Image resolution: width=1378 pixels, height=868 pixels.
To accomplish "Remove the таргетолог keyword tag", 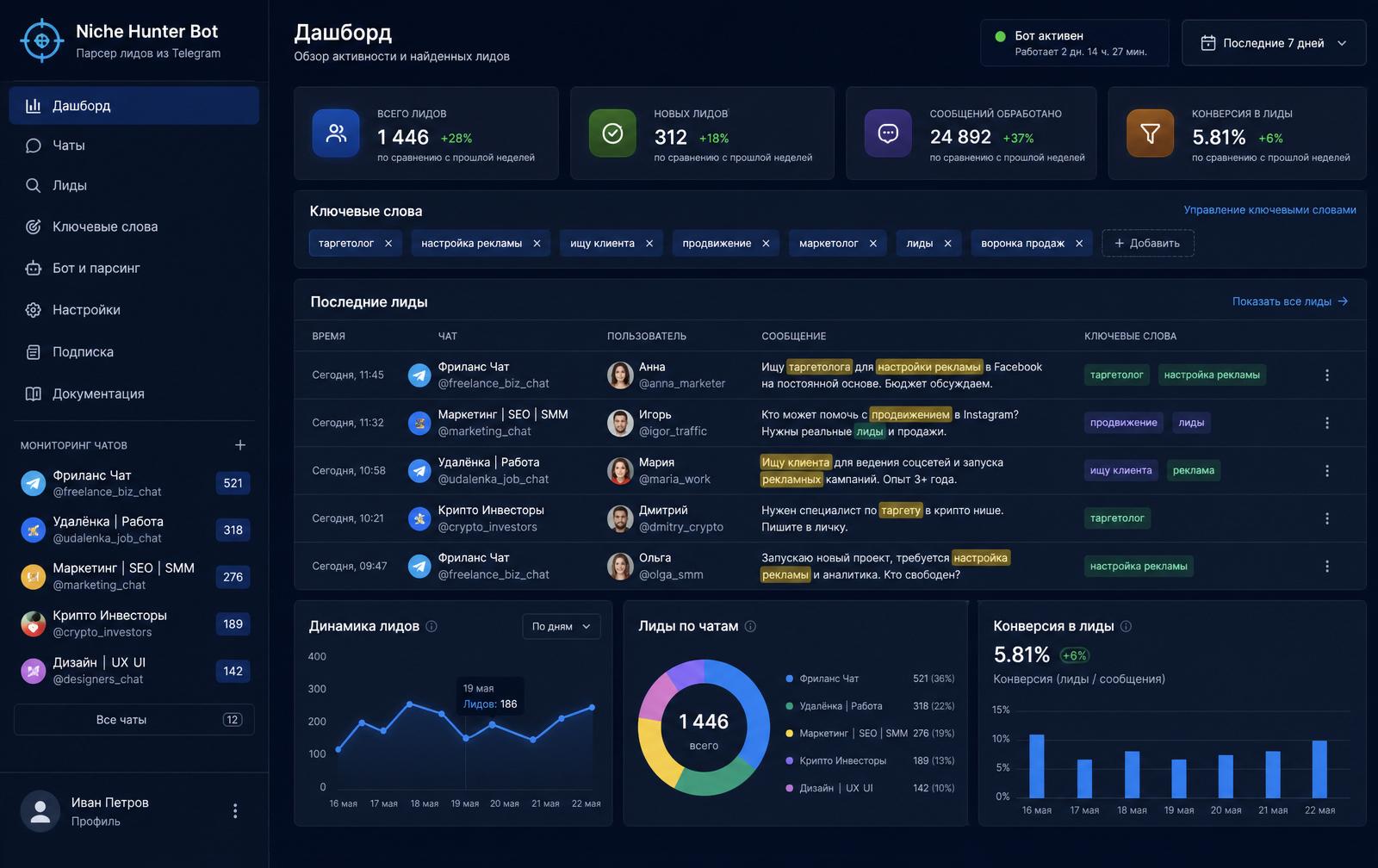I will point(388,244).
